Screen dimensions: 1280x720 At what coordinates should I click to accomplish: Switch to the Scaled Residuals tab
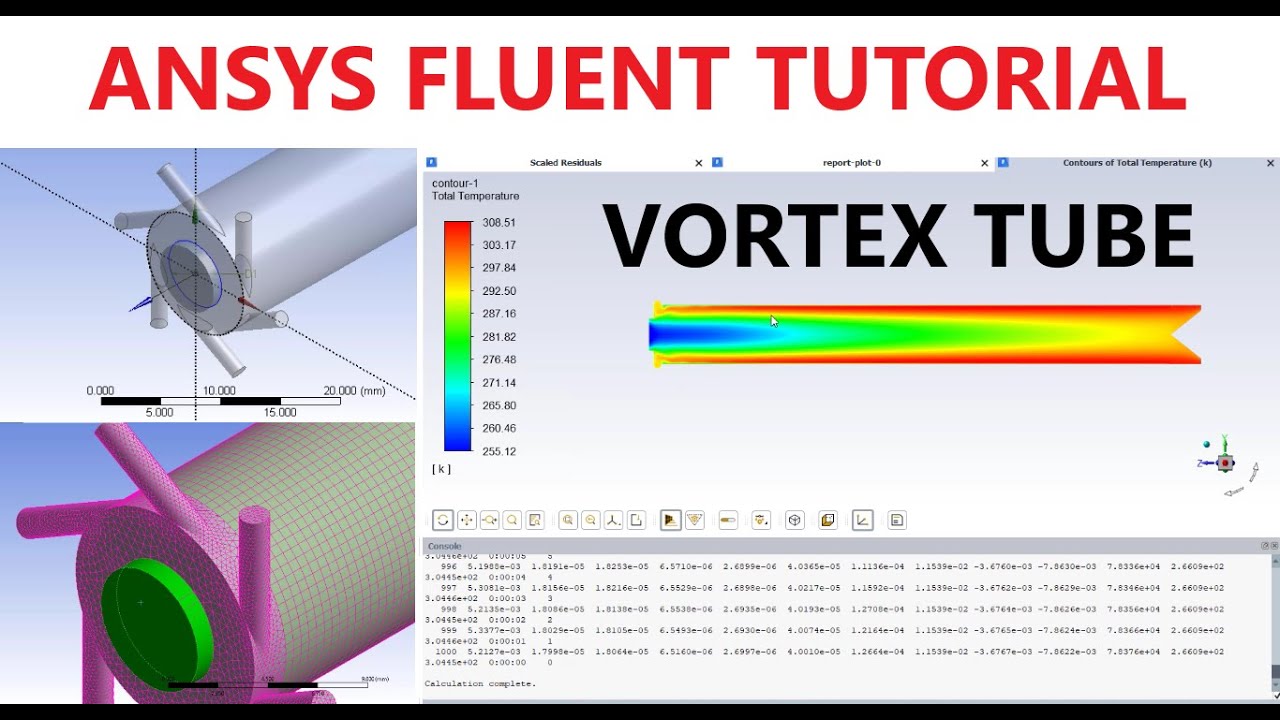(565, 163)
